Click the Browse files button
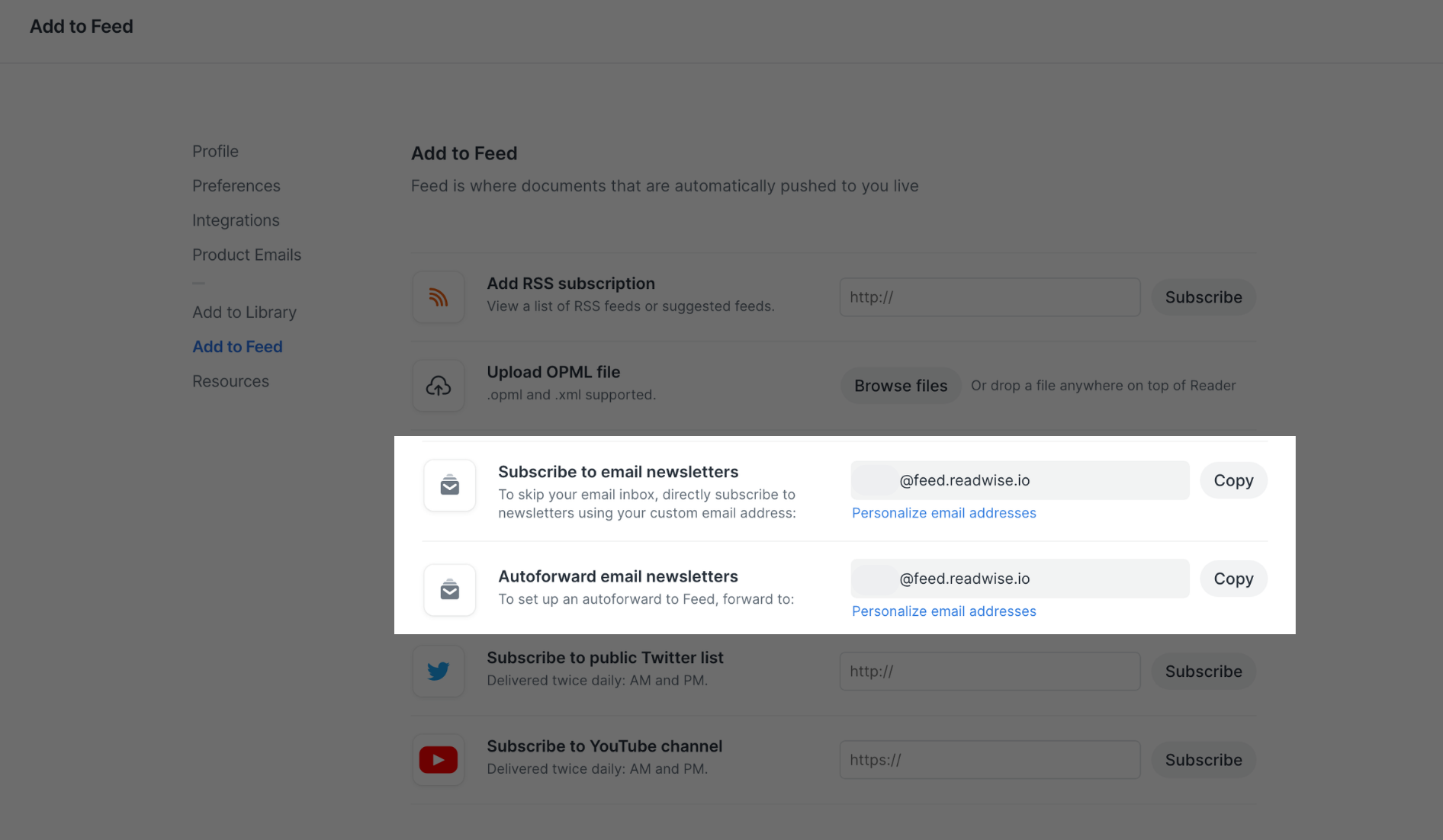 tap(900, 386)
